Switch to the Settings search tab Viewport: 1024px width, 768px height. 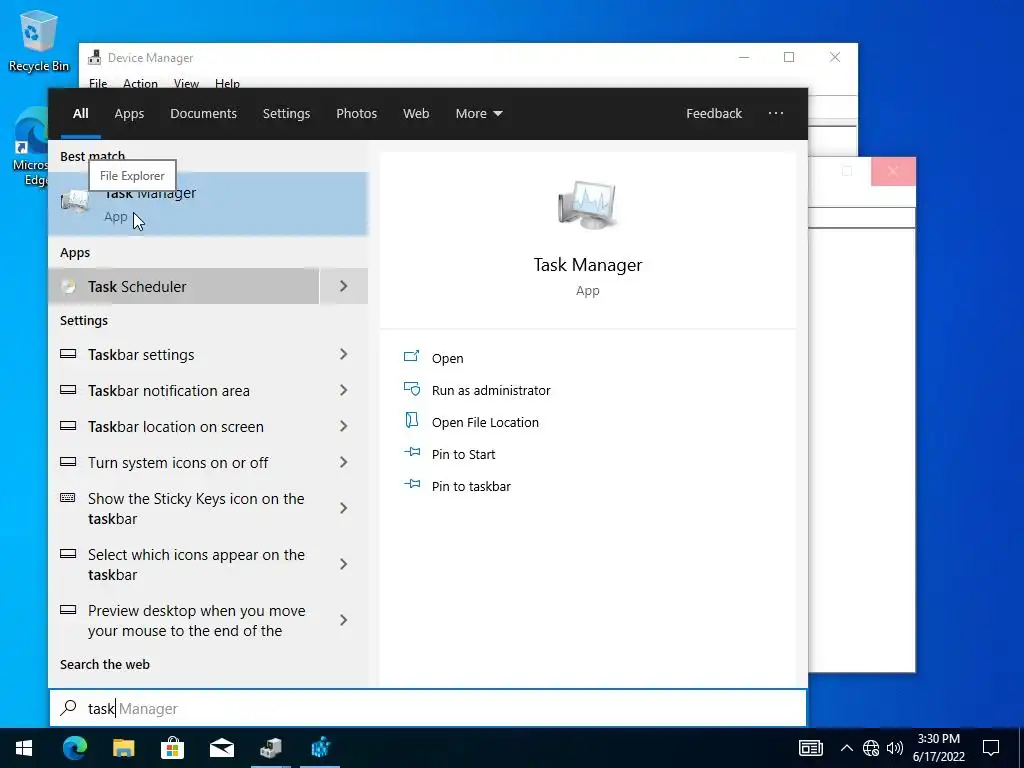coord(286,114)
